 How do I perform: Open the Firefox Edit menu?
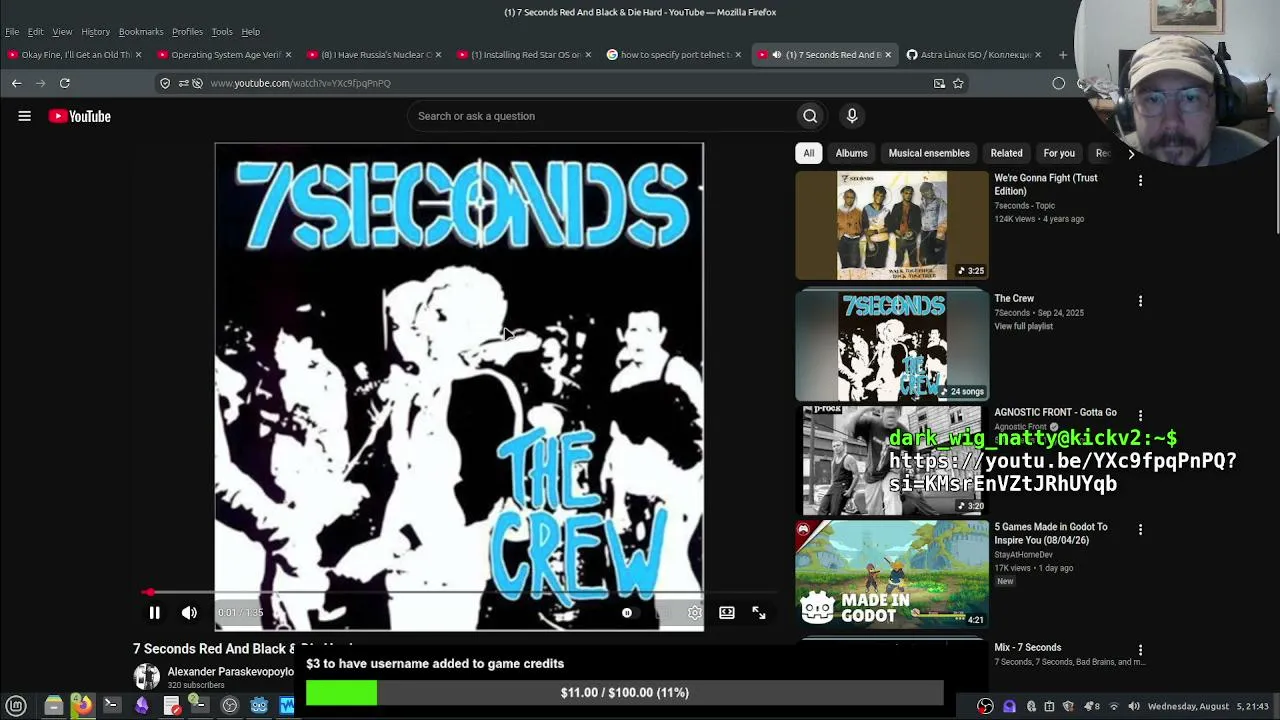coord(36,32)
